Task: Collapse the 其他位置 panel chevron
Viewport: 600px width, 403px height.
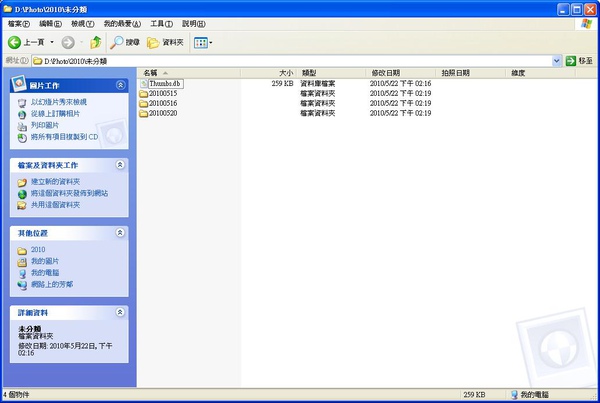Action: coord(120,233)
